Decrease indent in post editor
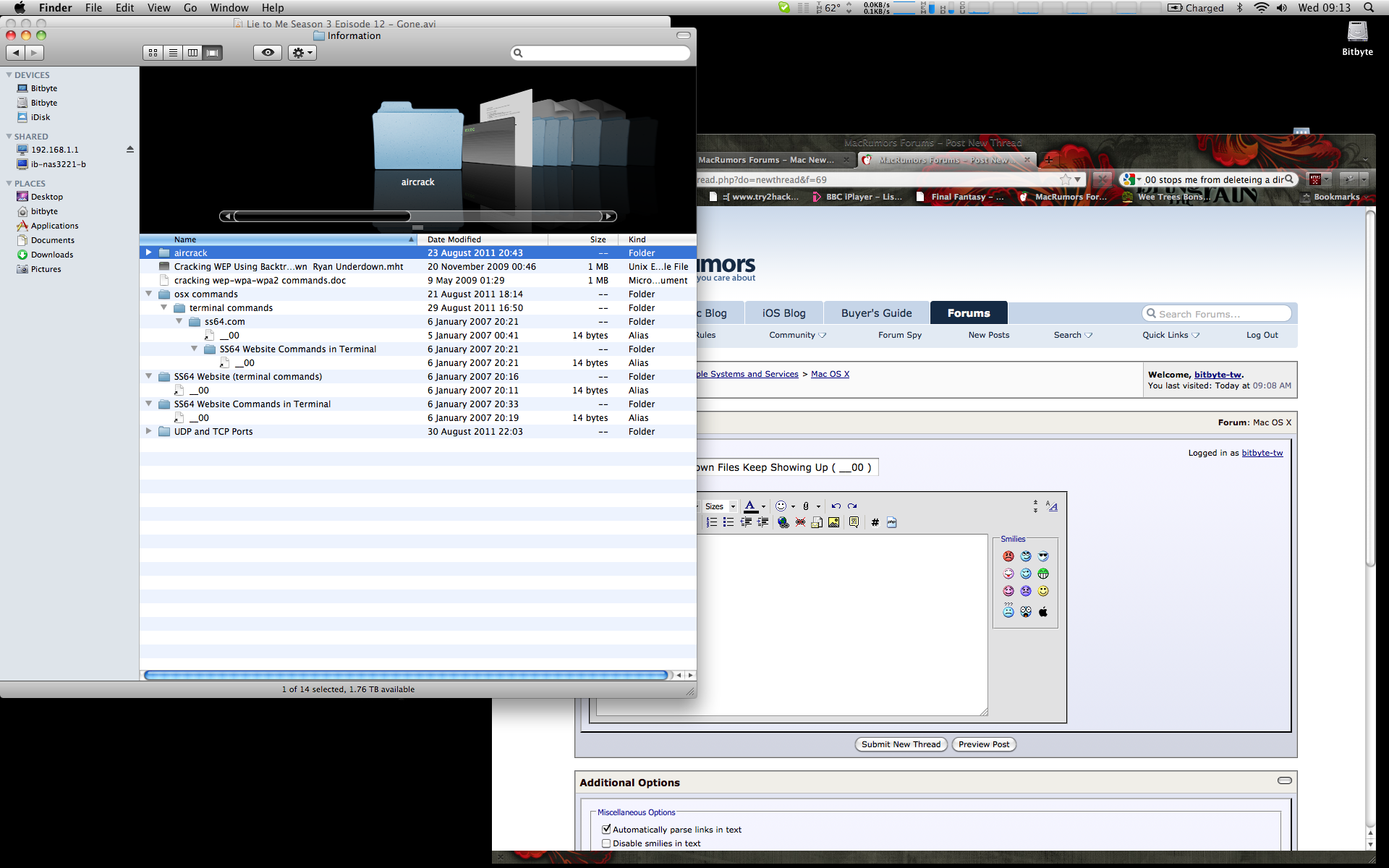Viewport: 1389px width, 868px height. tap(746, 522)
